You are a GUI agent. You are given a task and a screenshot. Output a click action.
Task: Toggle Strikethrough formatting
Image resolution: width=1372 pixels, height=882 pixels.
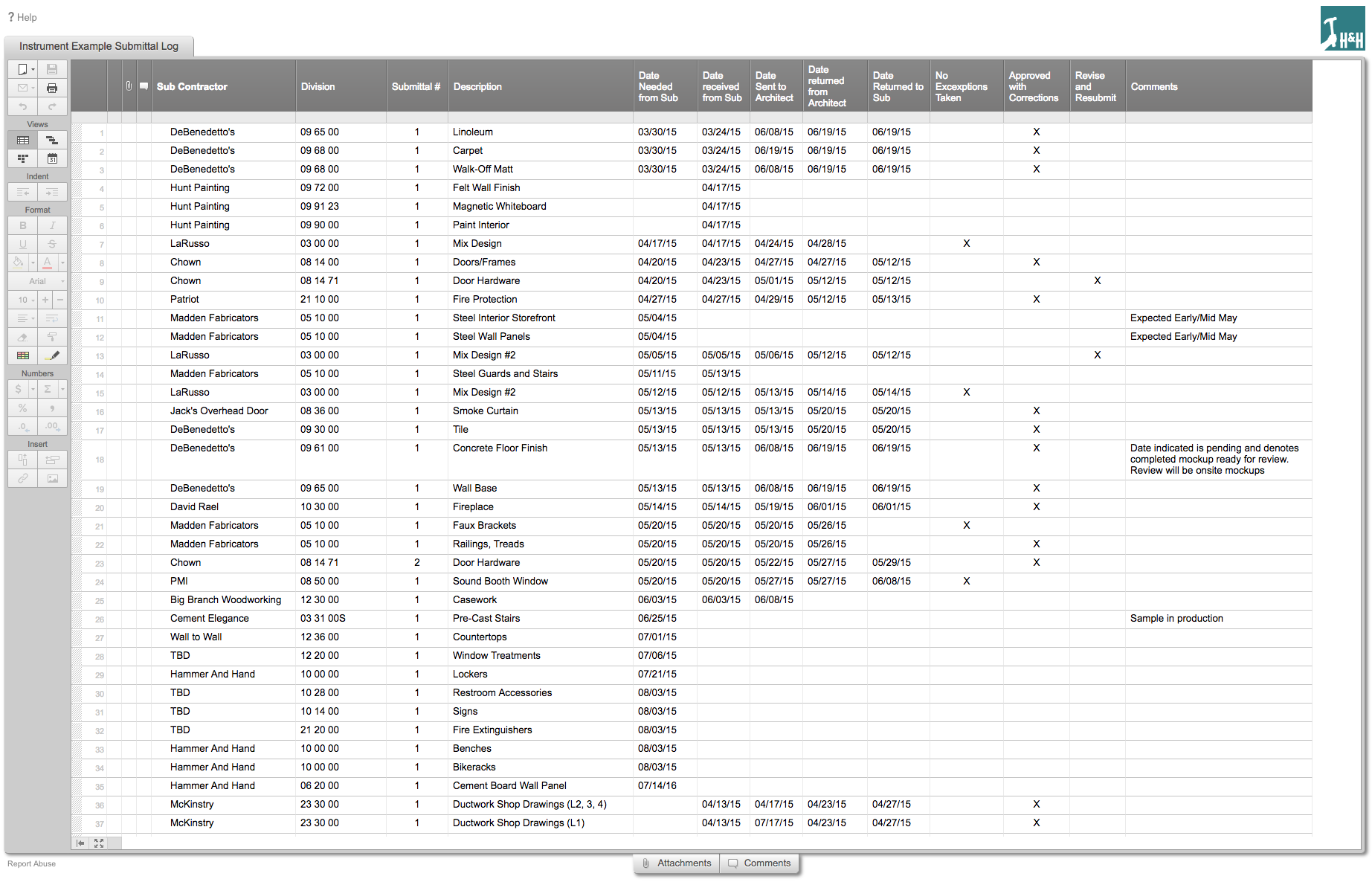pos(52,244)
